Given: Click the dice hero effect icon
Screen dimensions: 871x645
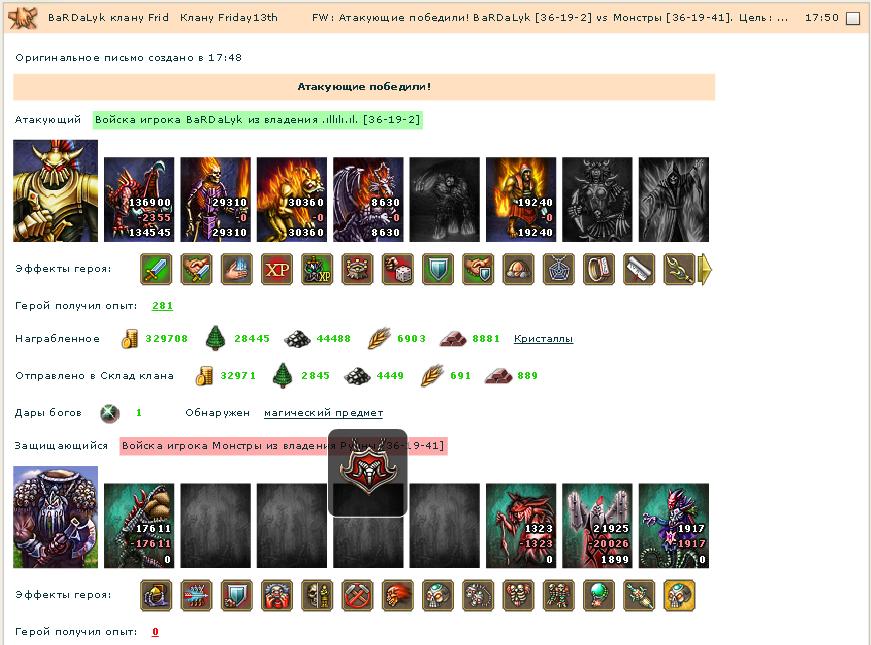Looking at the screenshot, I should click(x=398, y=269).
